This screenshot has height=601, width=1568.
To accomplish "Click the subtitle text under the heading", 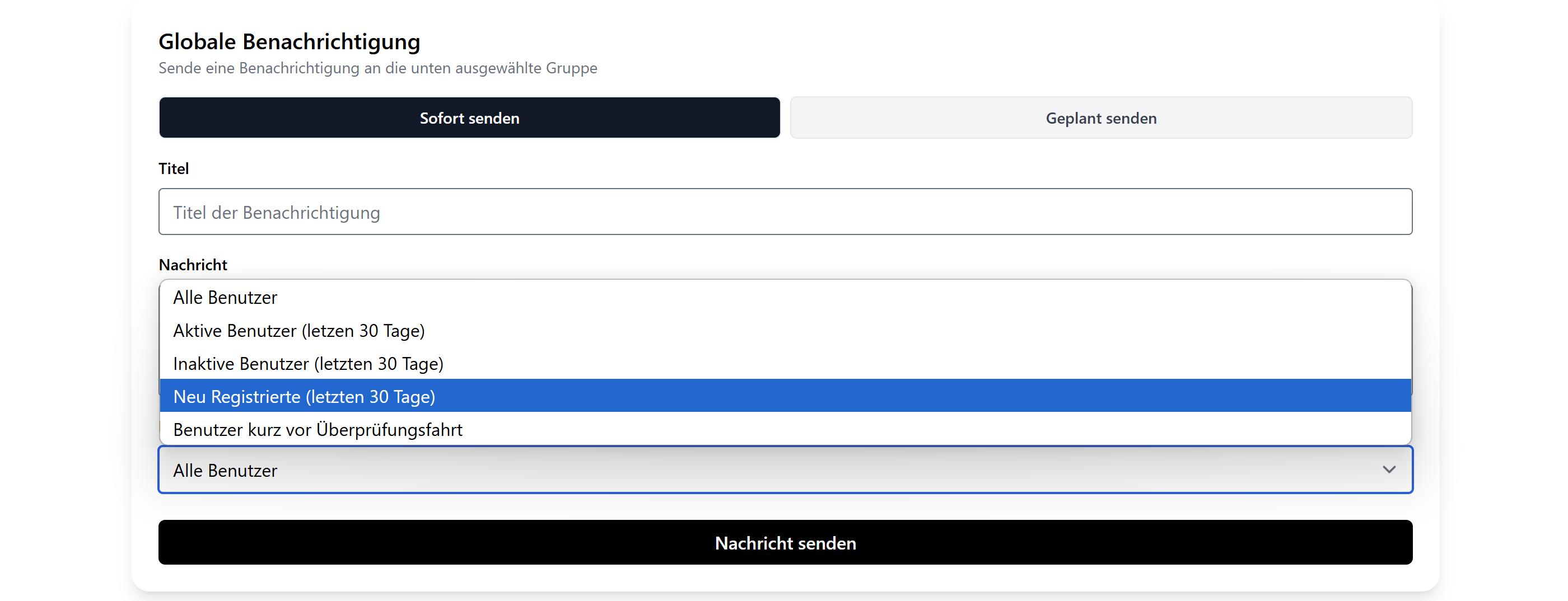I will click(377, 68).
